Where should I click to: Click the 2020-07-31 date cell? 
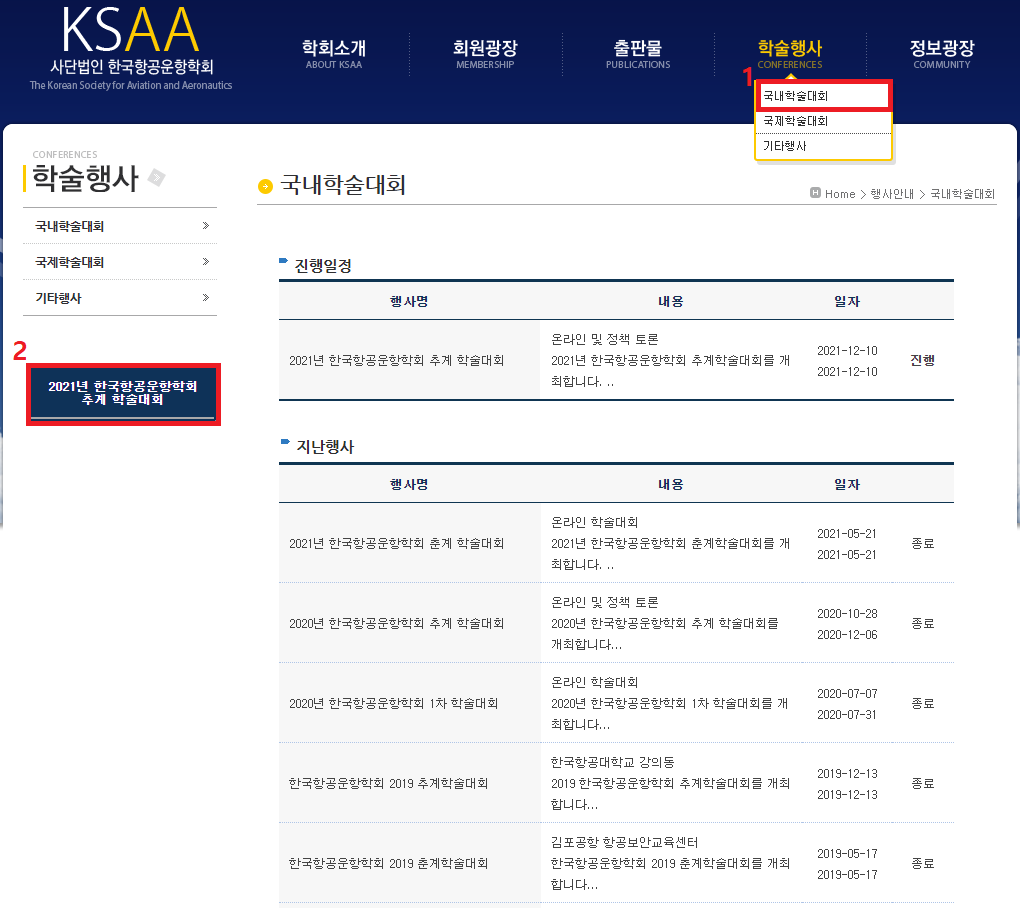[847, 715]
